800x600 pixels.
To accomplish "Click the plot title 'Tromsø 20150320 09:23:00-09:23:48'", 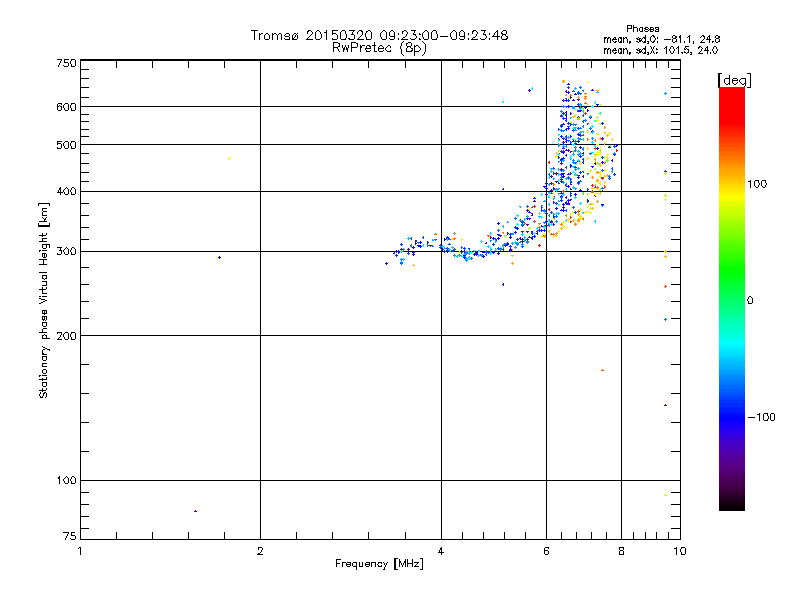I will [379, 35].
